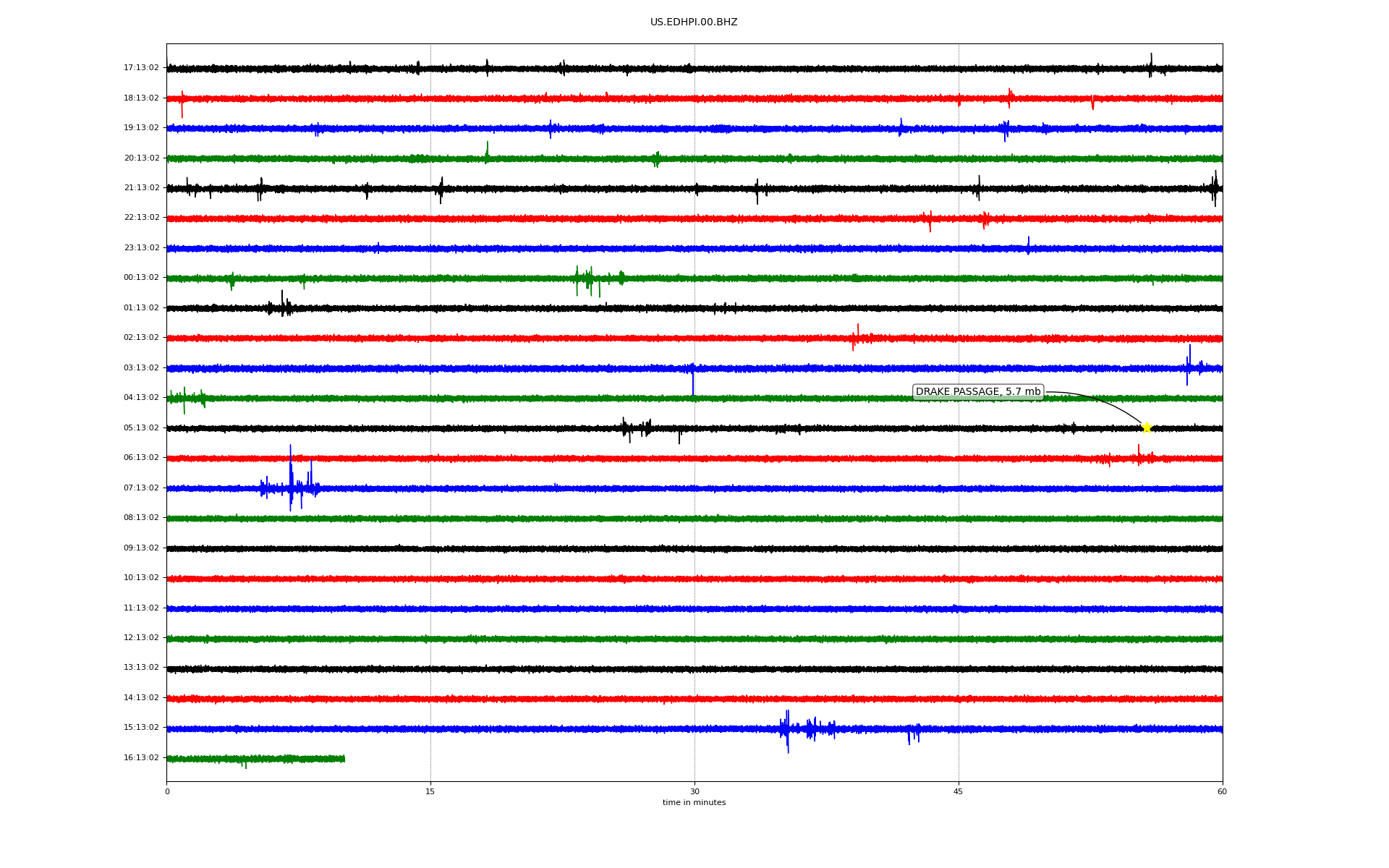Click the blue downward spike on 03:13:02 trace
The image size is (1389, 868).
coord(693,381)
